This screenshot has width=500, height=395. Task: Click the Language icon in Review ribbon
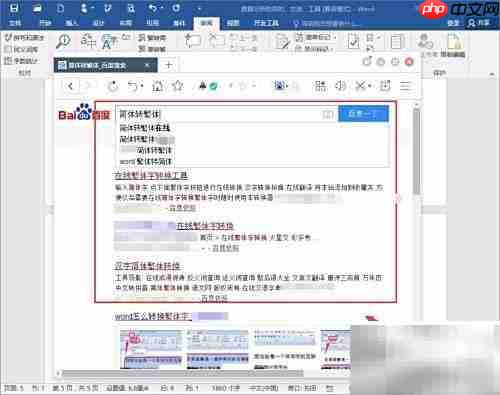point(109,42)
